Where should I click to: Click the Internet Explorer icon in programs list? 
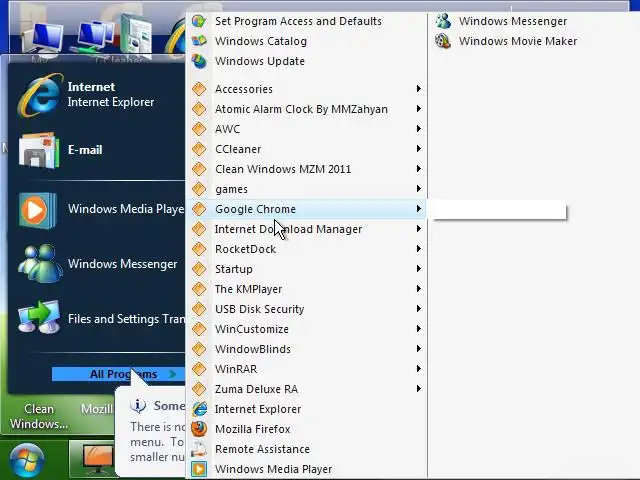click(199, 409)
